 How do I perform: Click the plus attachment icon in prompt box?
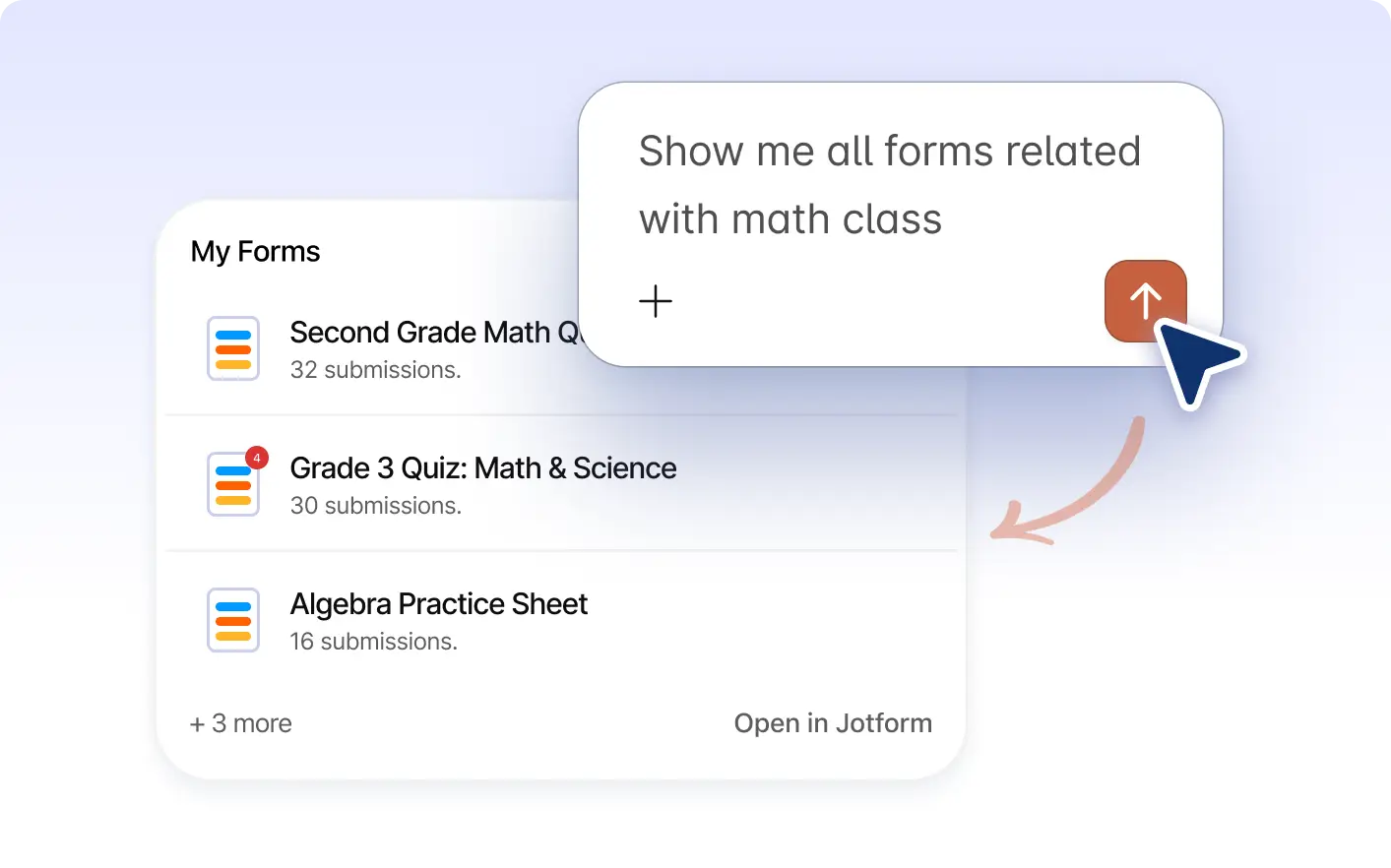tap(656, 301)
